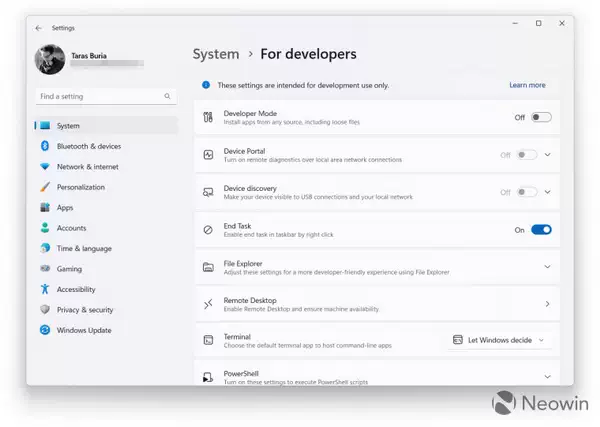The height and width of the screenshot is (427, 600).
Task: Click the Terminal title text
Action: [x=237, y=337]
